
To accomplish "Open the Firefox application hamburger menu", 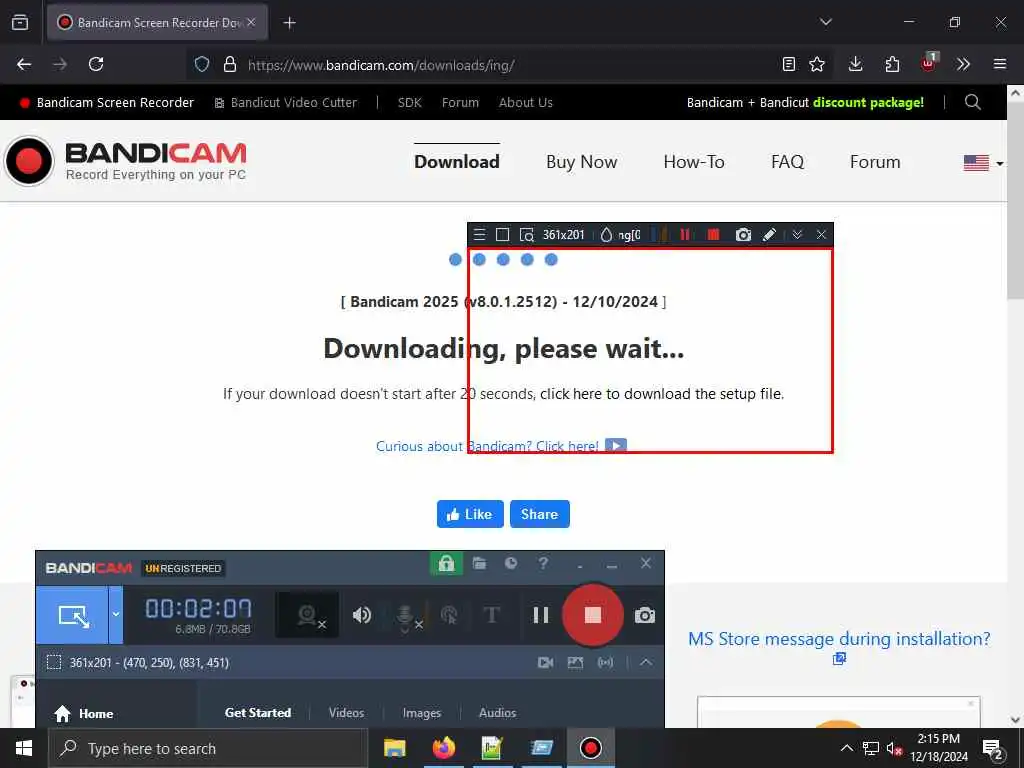I will coord(999,64).
